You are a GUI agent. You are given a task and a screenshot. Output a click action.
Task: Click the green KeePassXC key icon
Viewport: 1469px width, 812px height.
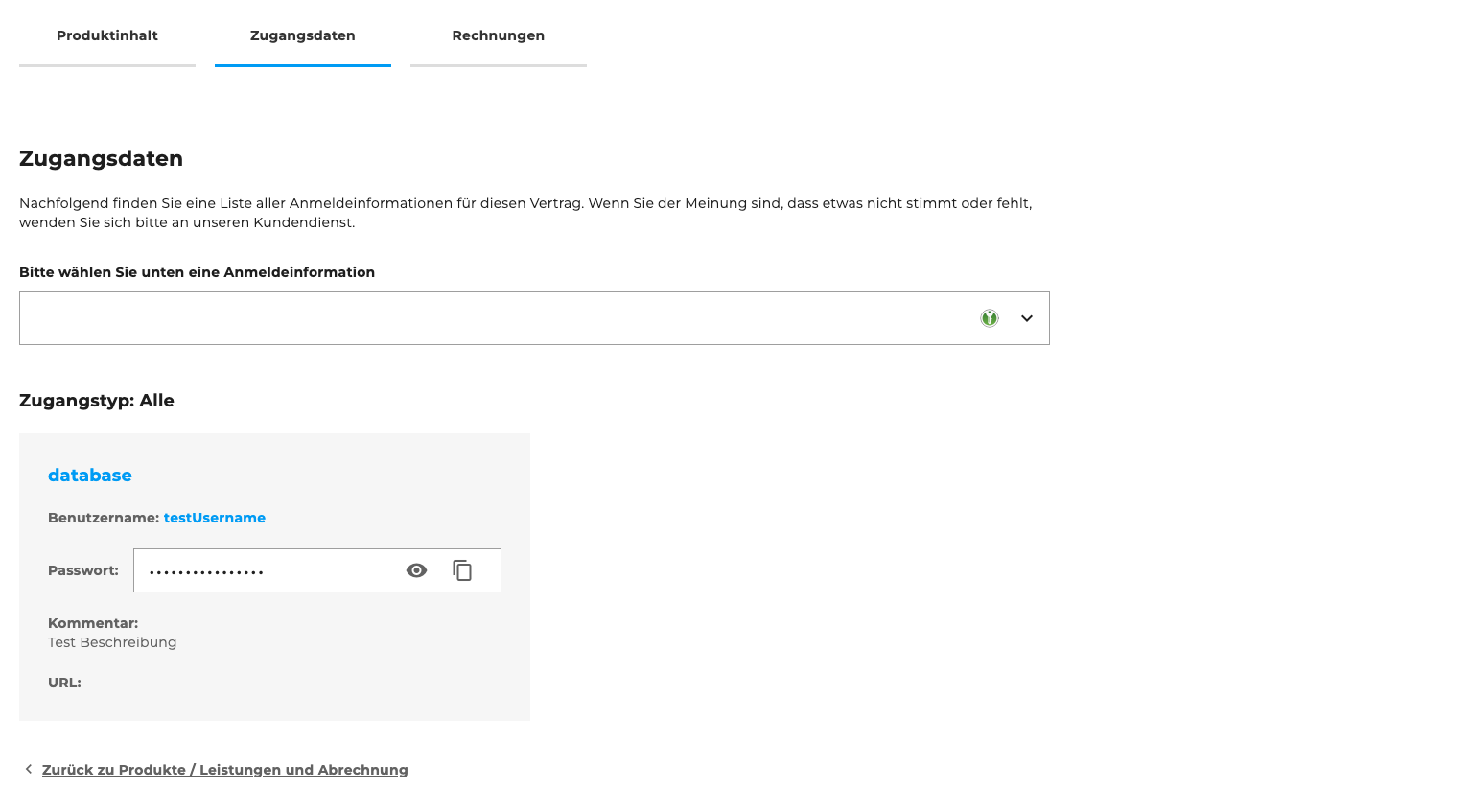click(989, 318)
